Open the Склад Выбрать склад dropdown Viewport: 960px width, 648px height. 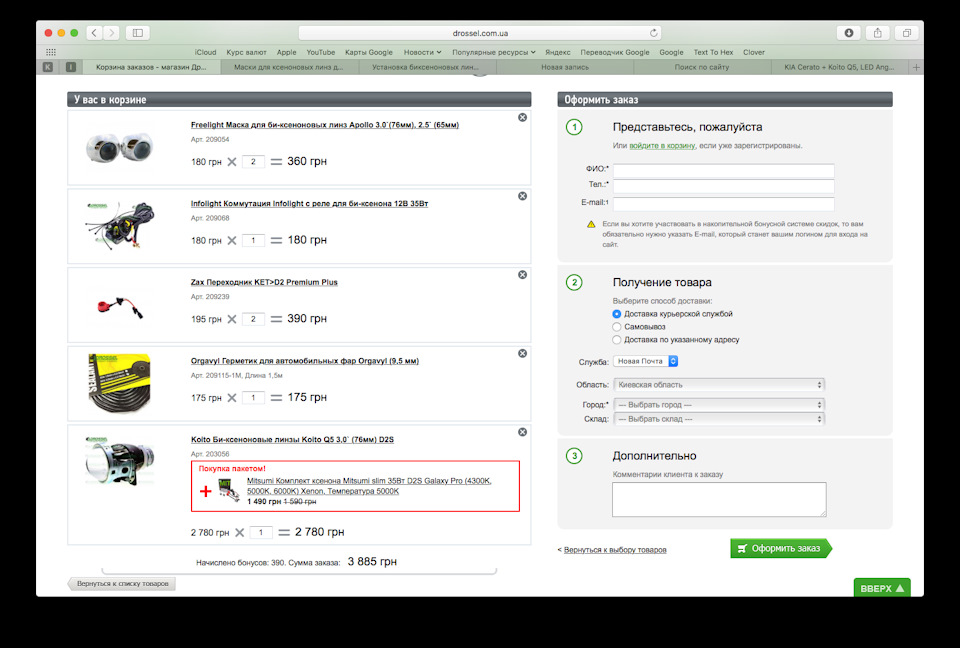[719, 419]
